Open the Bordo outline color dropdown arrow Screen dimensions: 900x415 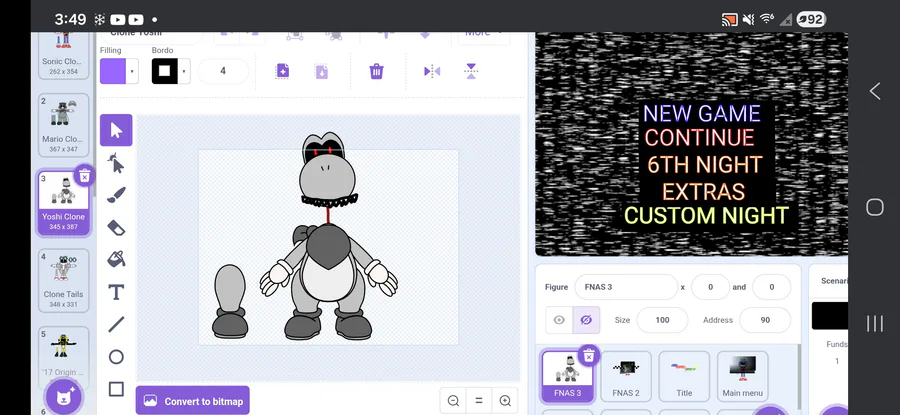pos(184,71)
